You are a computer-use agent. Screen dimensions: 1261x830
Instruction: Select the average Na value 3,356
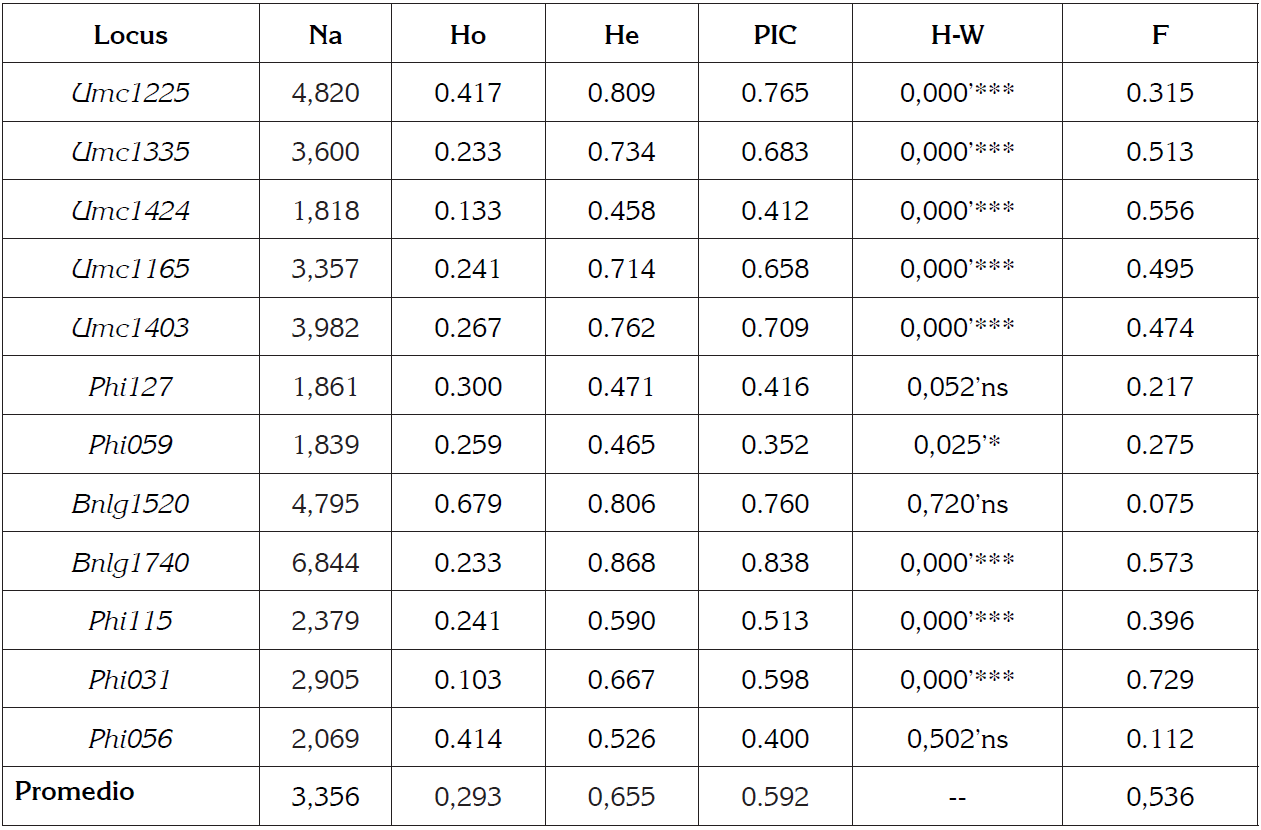point(326,797)
